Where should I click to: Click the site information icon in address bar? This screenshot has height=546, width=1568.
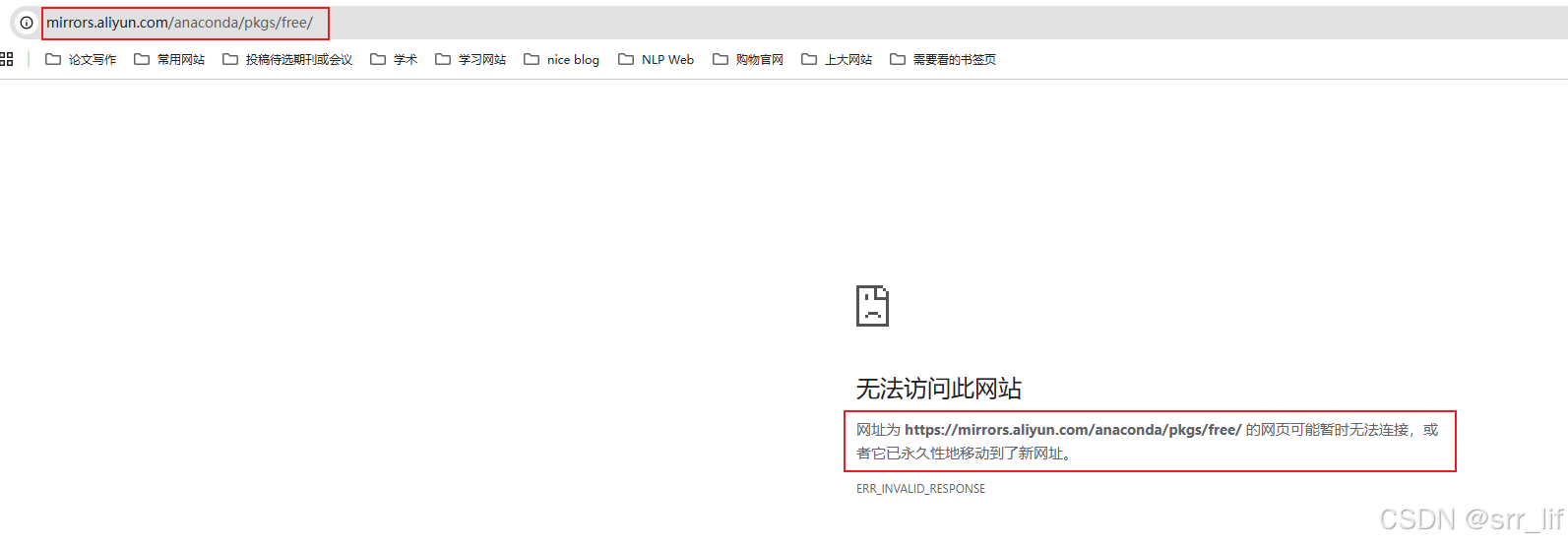pyautogui.click(x=27, y=23)
